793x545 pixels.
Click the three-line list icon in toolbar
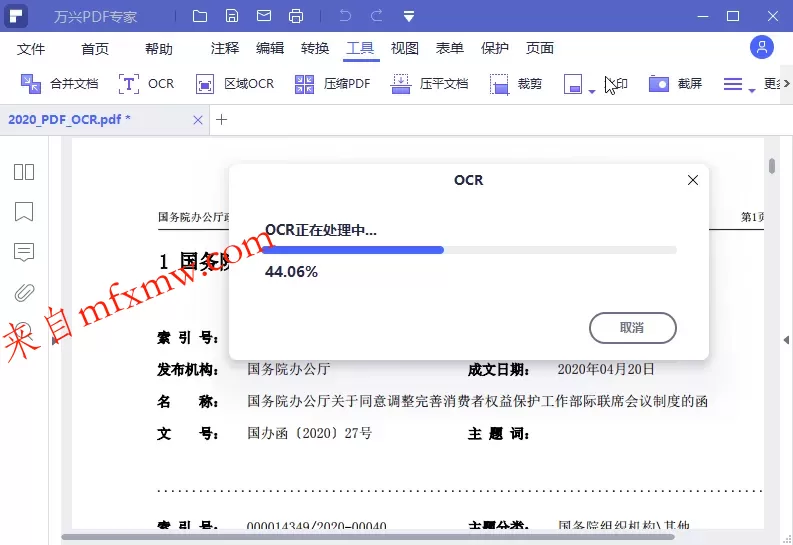733,84
